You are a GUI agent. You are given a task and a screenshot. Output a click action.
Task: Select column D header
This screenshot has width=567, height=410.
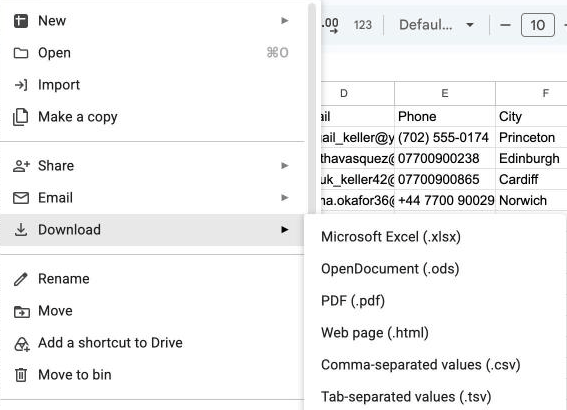click(358, 94)
